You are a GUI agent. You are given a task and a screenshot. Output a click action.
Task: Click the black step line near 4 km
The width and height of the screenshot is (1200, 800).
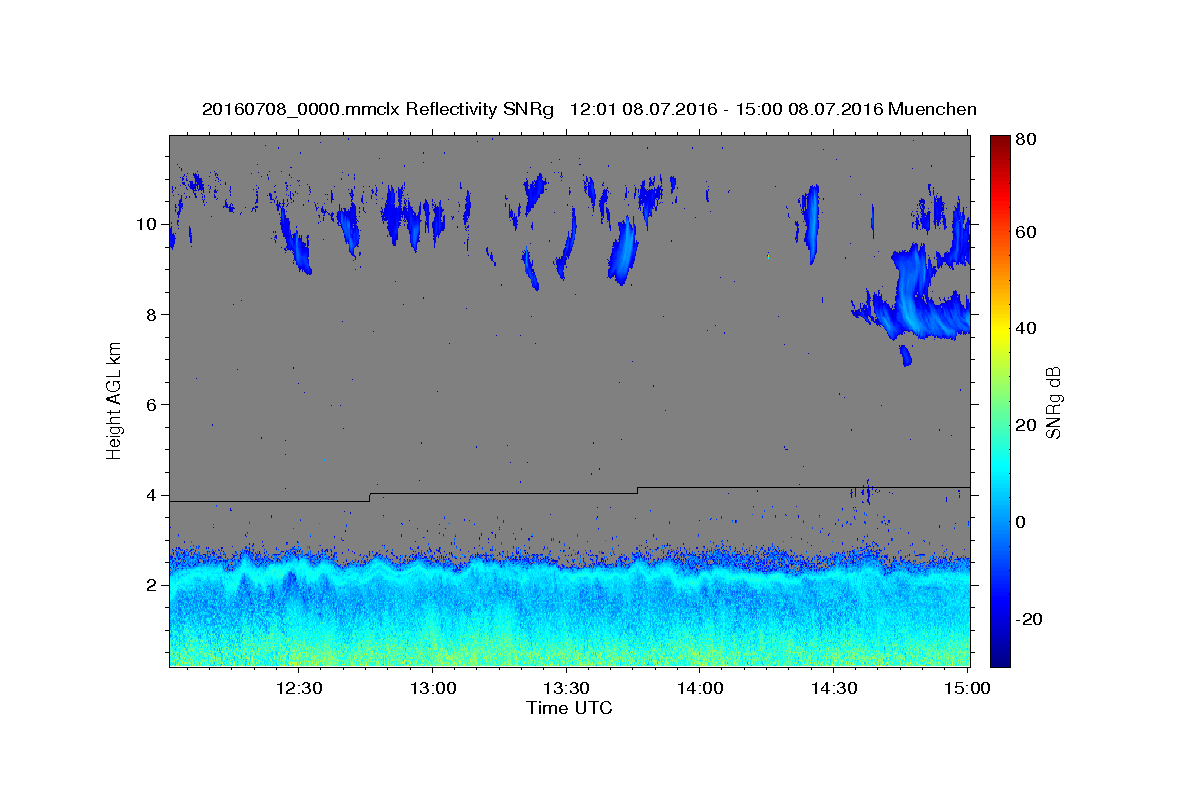tap(570, 494)
